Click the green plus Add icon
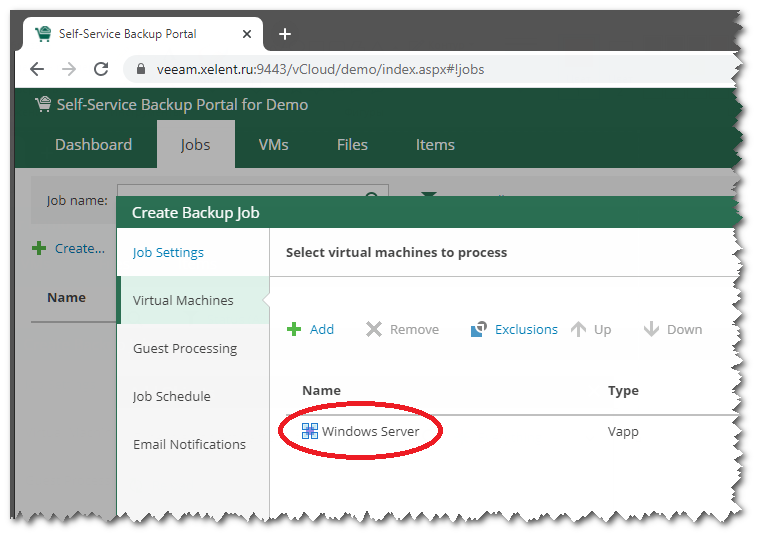This screenshot has width=760, height=539. pos(294,329)
